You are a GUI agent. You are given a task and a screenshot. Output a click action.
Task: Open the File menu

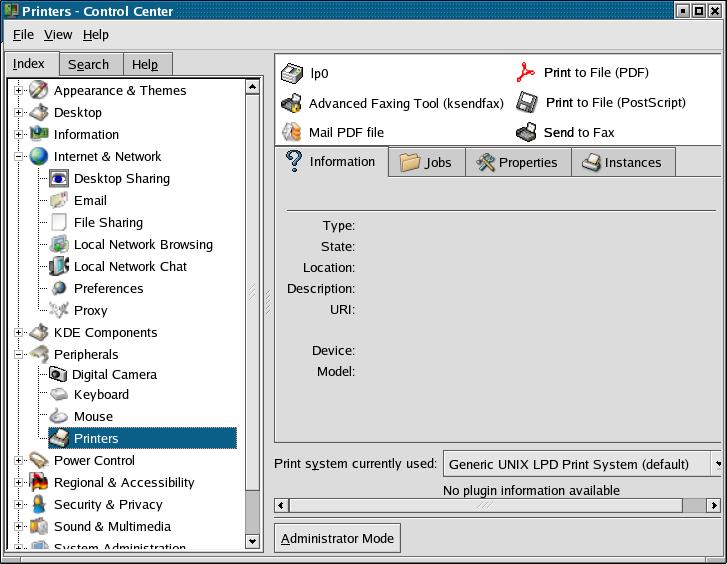(23, 34)
